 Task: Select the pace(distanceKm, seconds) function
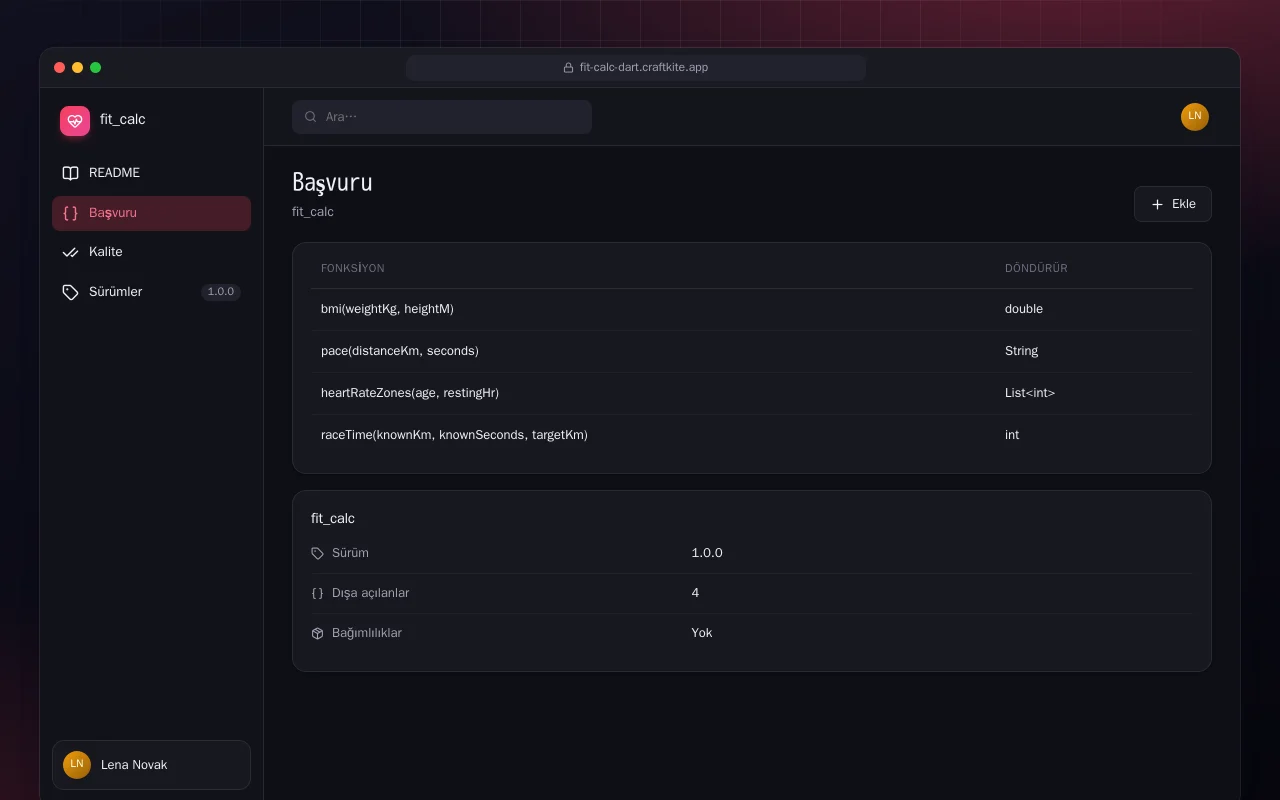752,351
